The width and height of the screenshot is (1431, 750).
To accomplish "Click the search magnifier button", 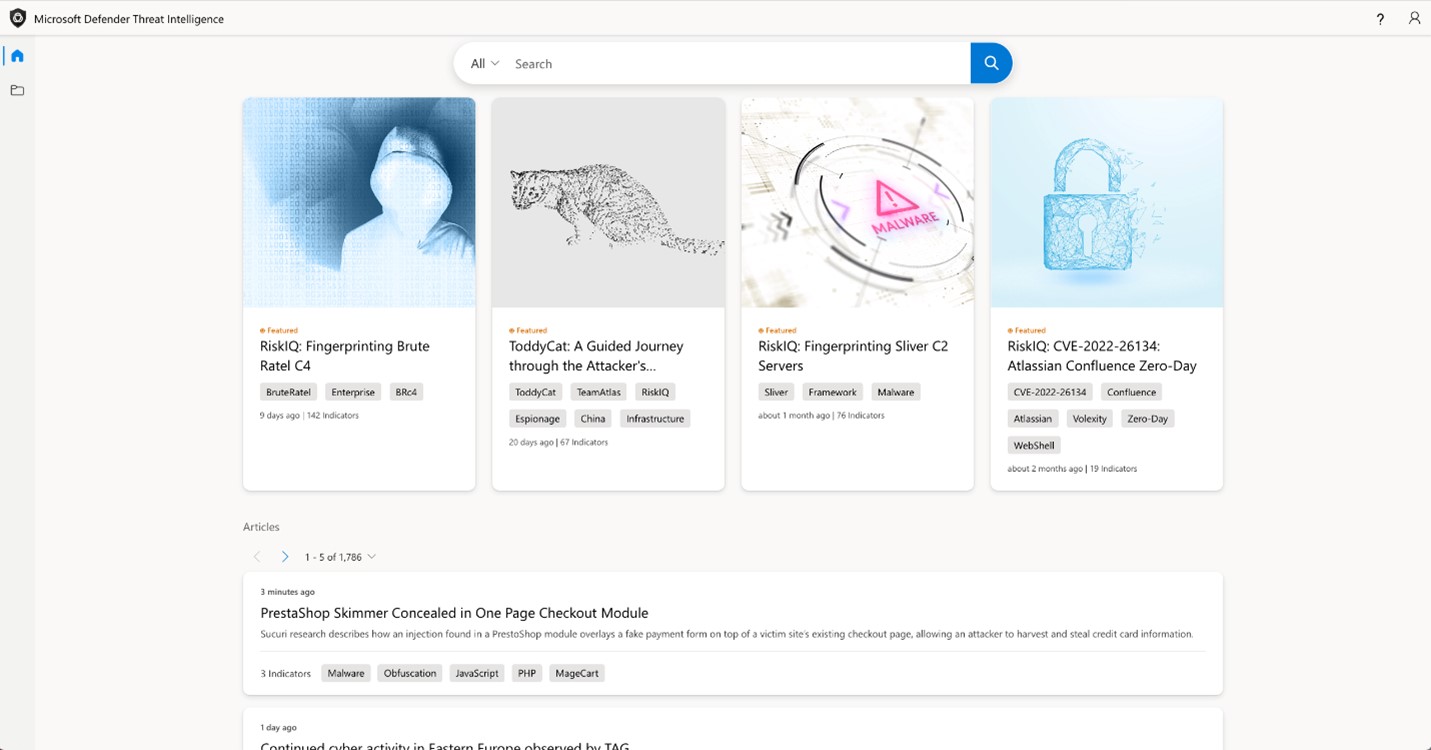I will pyautogui.click(x=991, y=62).
